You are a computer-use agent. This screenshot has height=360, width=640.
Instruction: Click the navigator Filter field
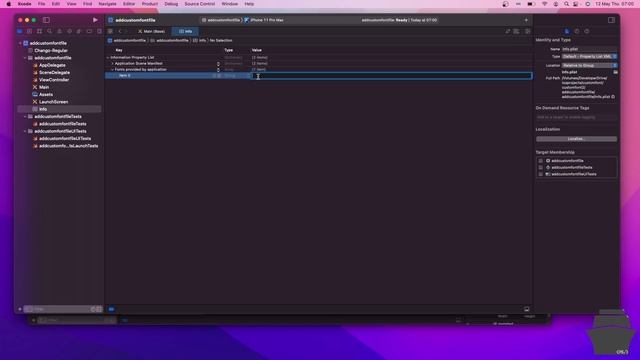point(63,309)
